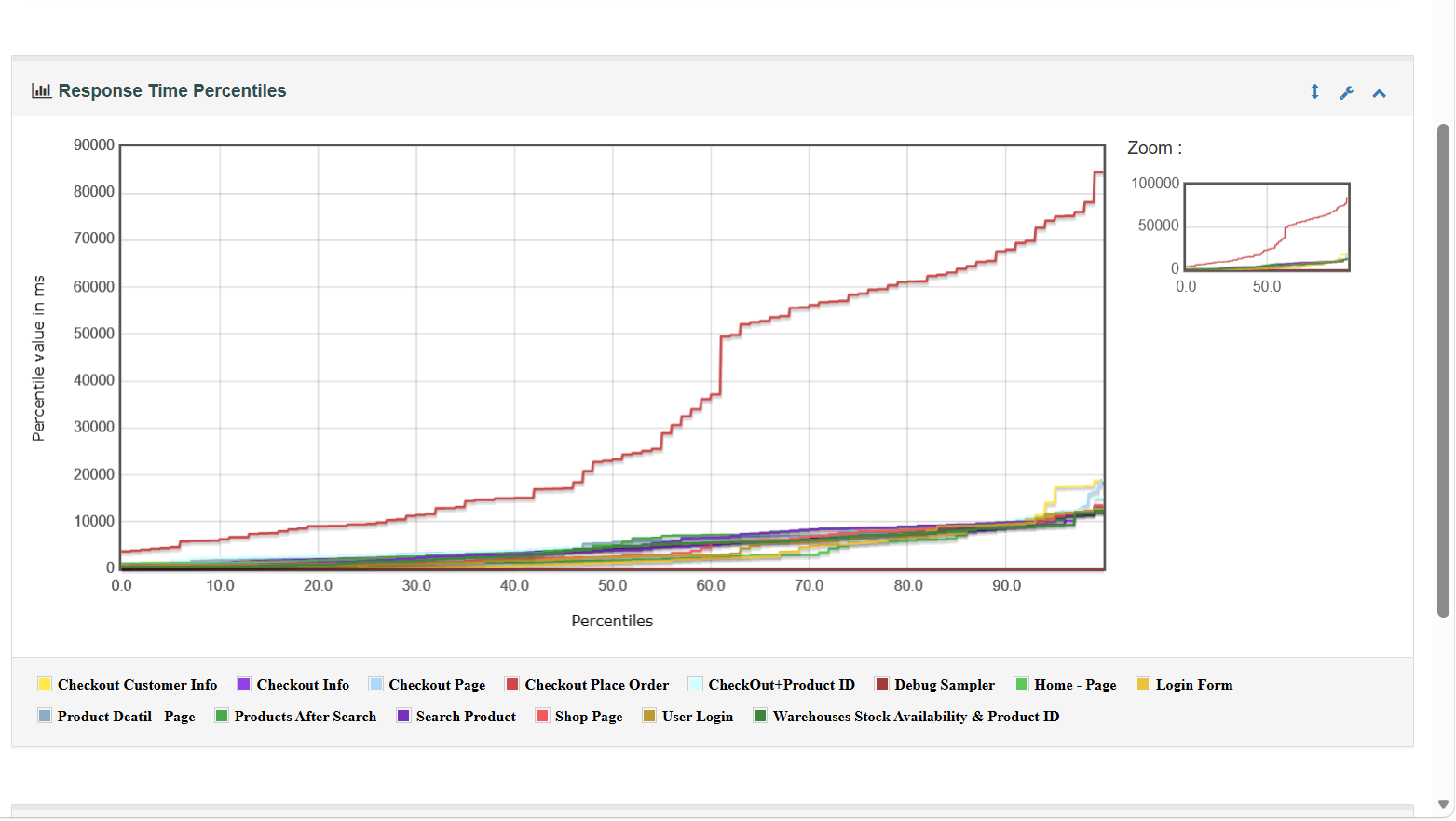Click the Checkout Page legend label
The height and width of the screenshot is (821, 1456).
click(438, 685)
